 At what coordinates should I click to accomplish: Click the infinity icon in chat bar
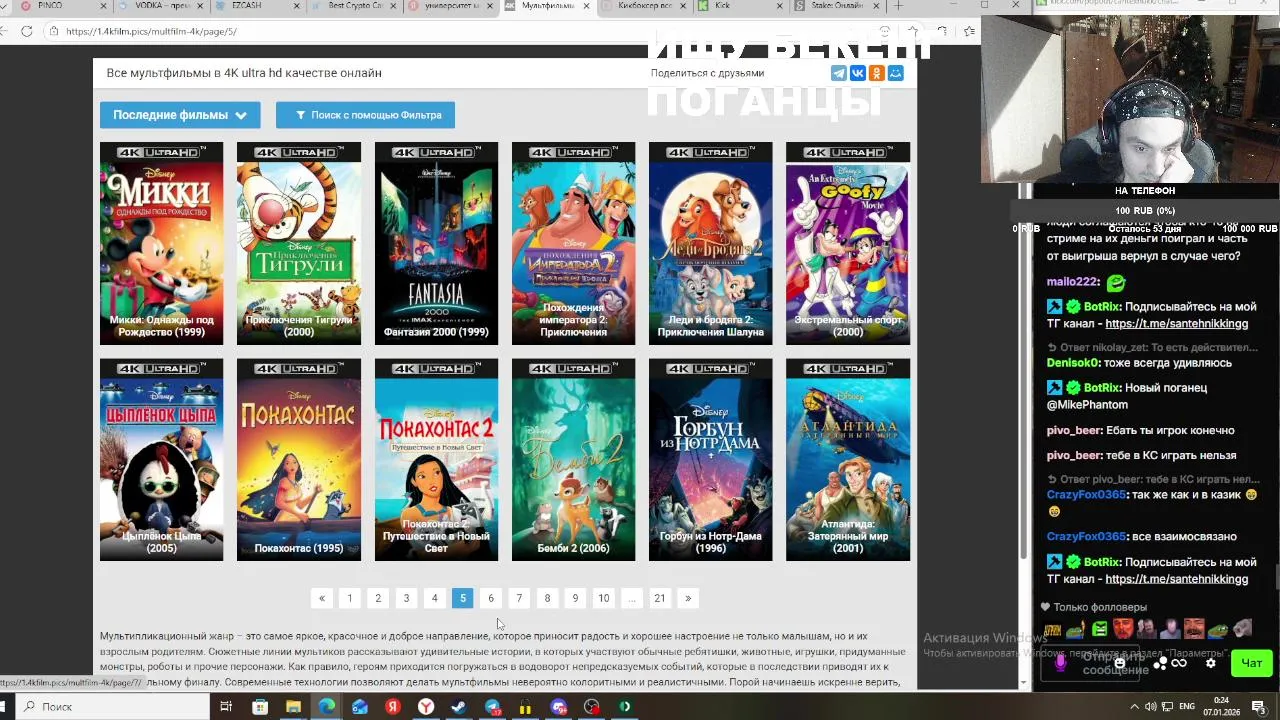pos(1179,662)
